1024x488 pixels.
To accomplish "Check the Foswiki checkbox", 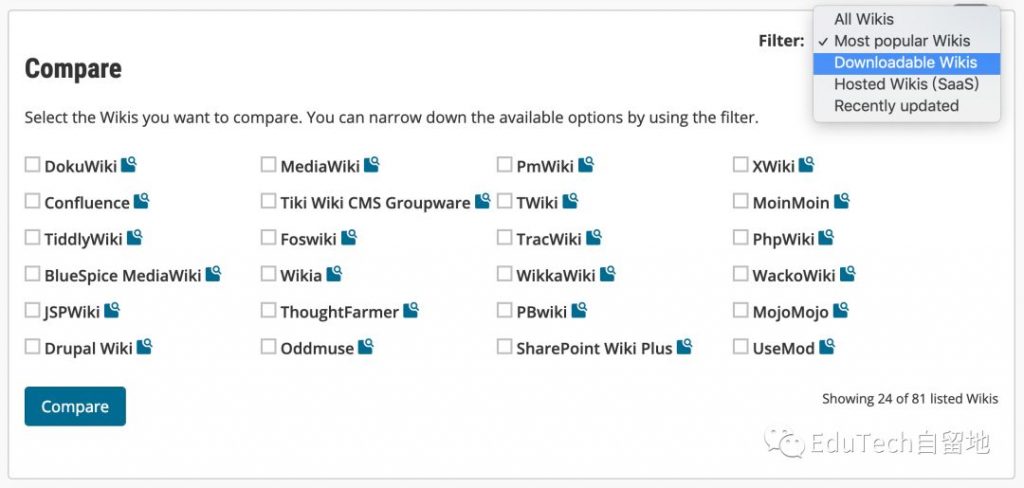I will click(268, 237).
